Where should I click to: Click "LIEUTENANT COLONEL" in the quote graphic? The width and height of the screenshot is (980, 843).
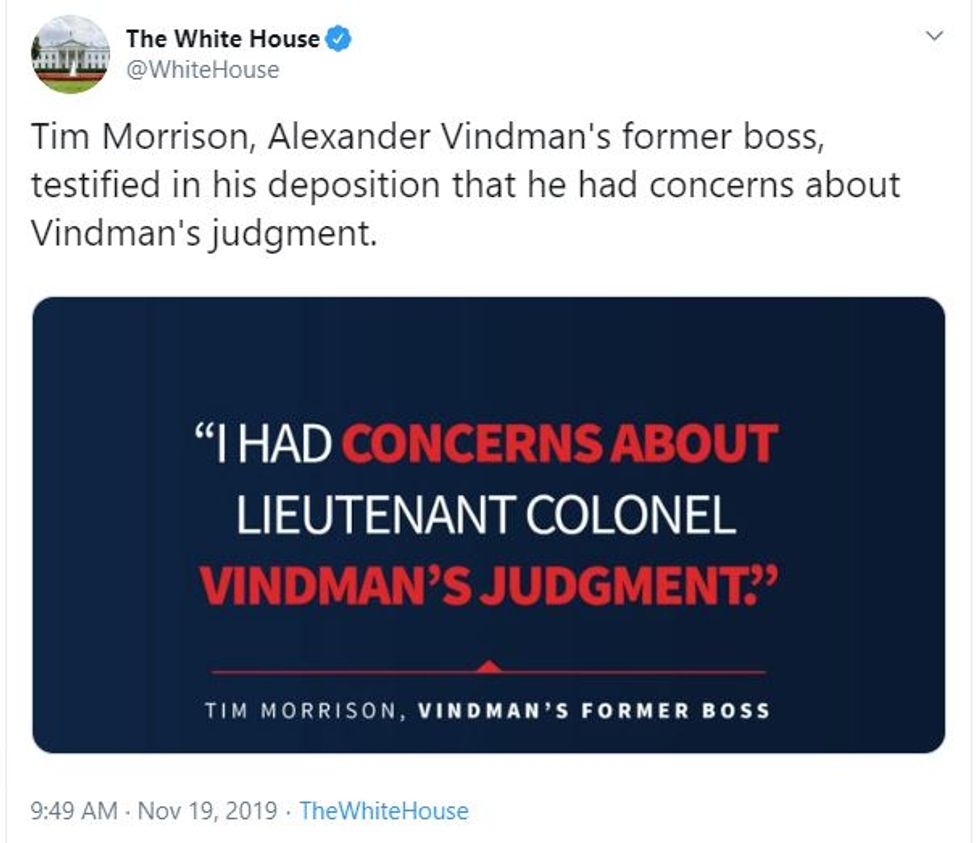click(x=486, y=516)
